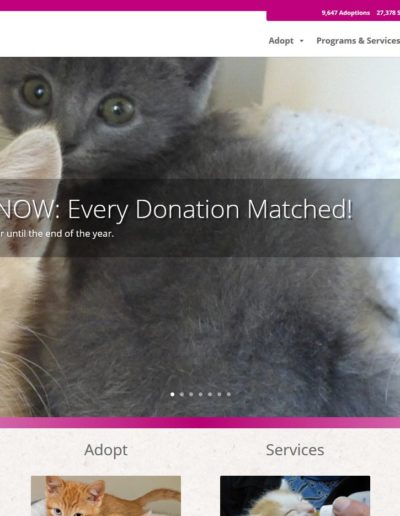Click the bottle-fed kitten Services thumbnail
400x516 pixels.
click(x=295, y=496)
